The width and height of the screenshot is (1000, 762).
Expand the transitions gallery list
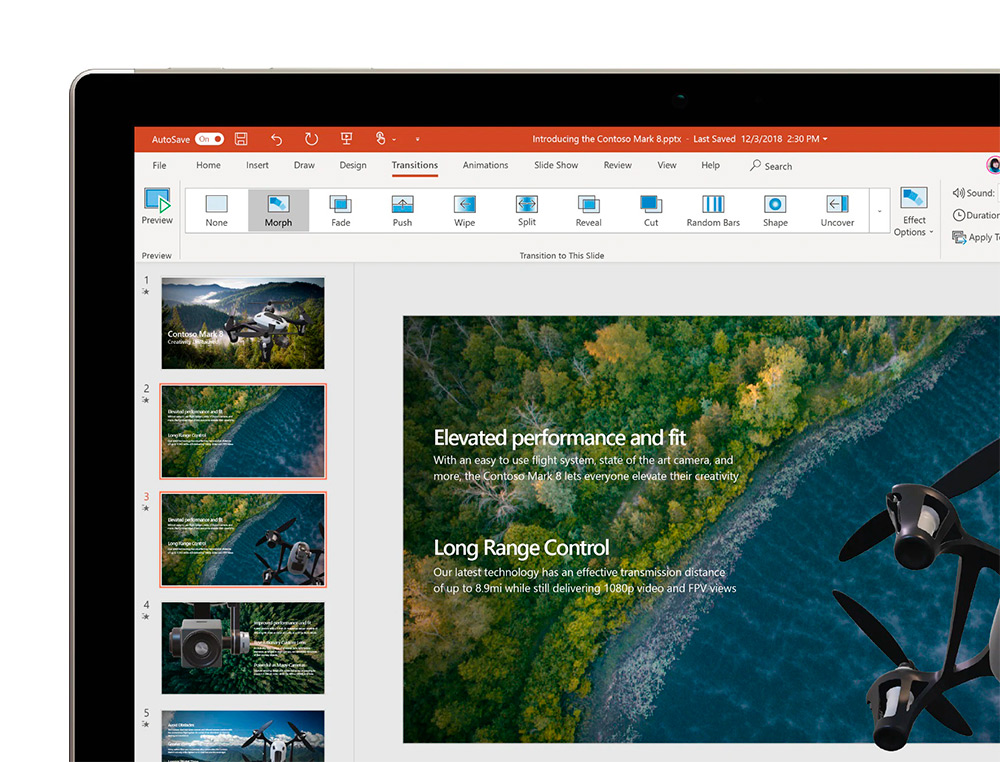pyautogui.click(x=880, y=211)
